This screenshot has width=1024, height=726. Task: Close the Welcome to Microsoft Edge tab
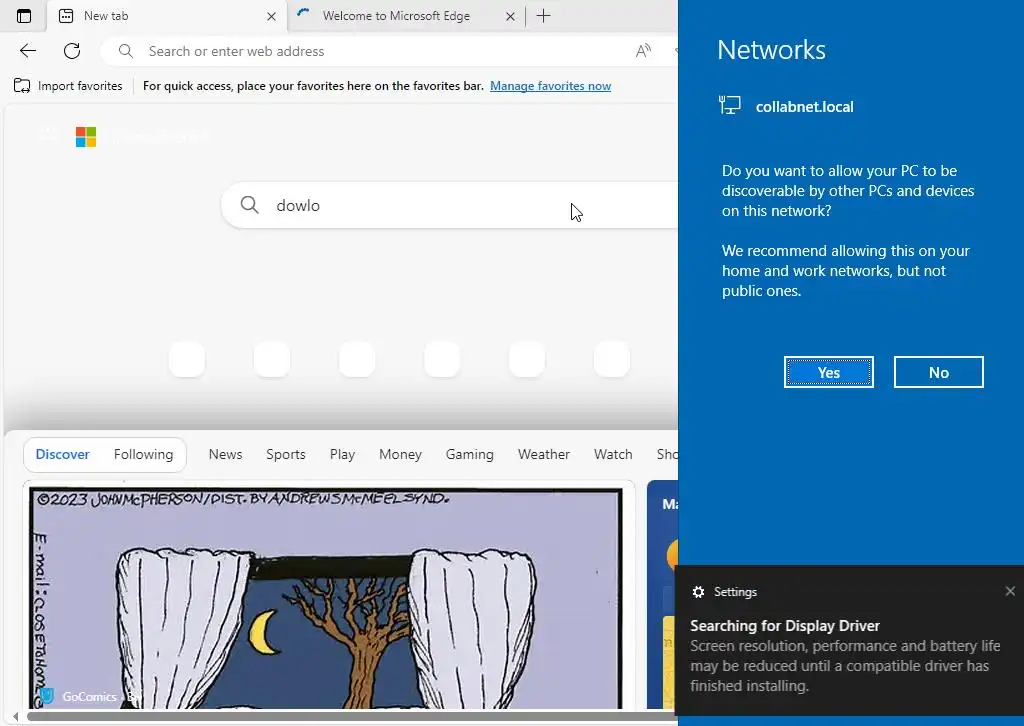coord(511,16)
